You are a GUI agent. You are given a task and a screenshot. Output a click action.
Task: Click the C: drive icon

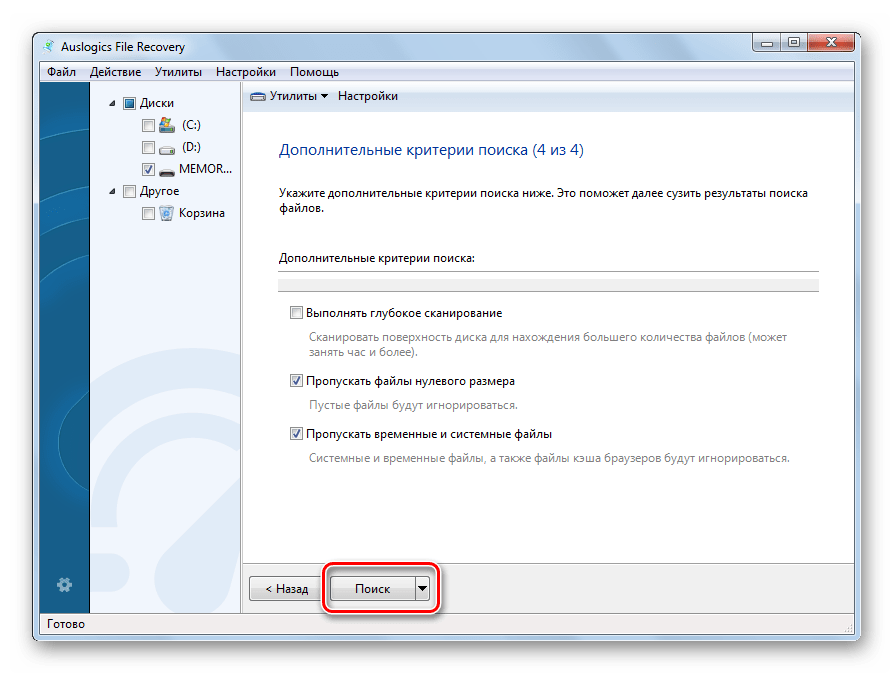click(167, 125)
